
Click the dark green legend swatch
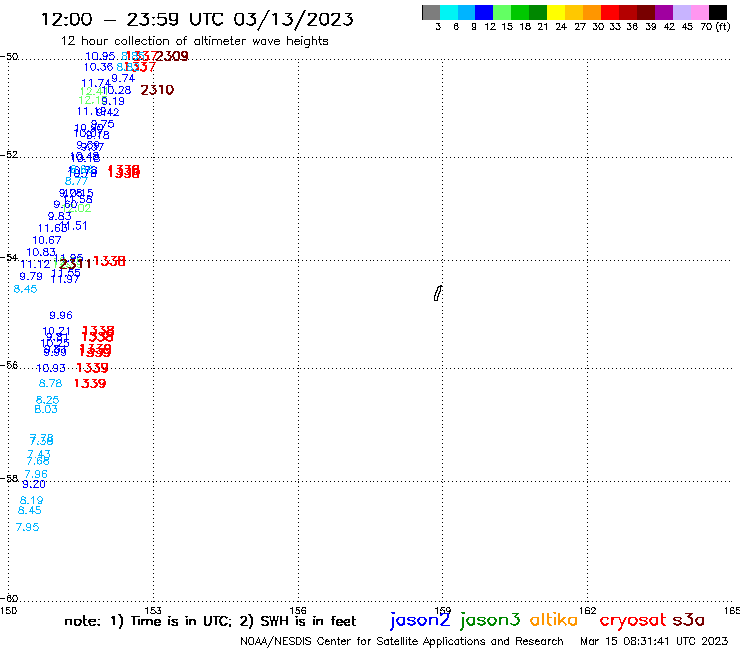[538, 12]
